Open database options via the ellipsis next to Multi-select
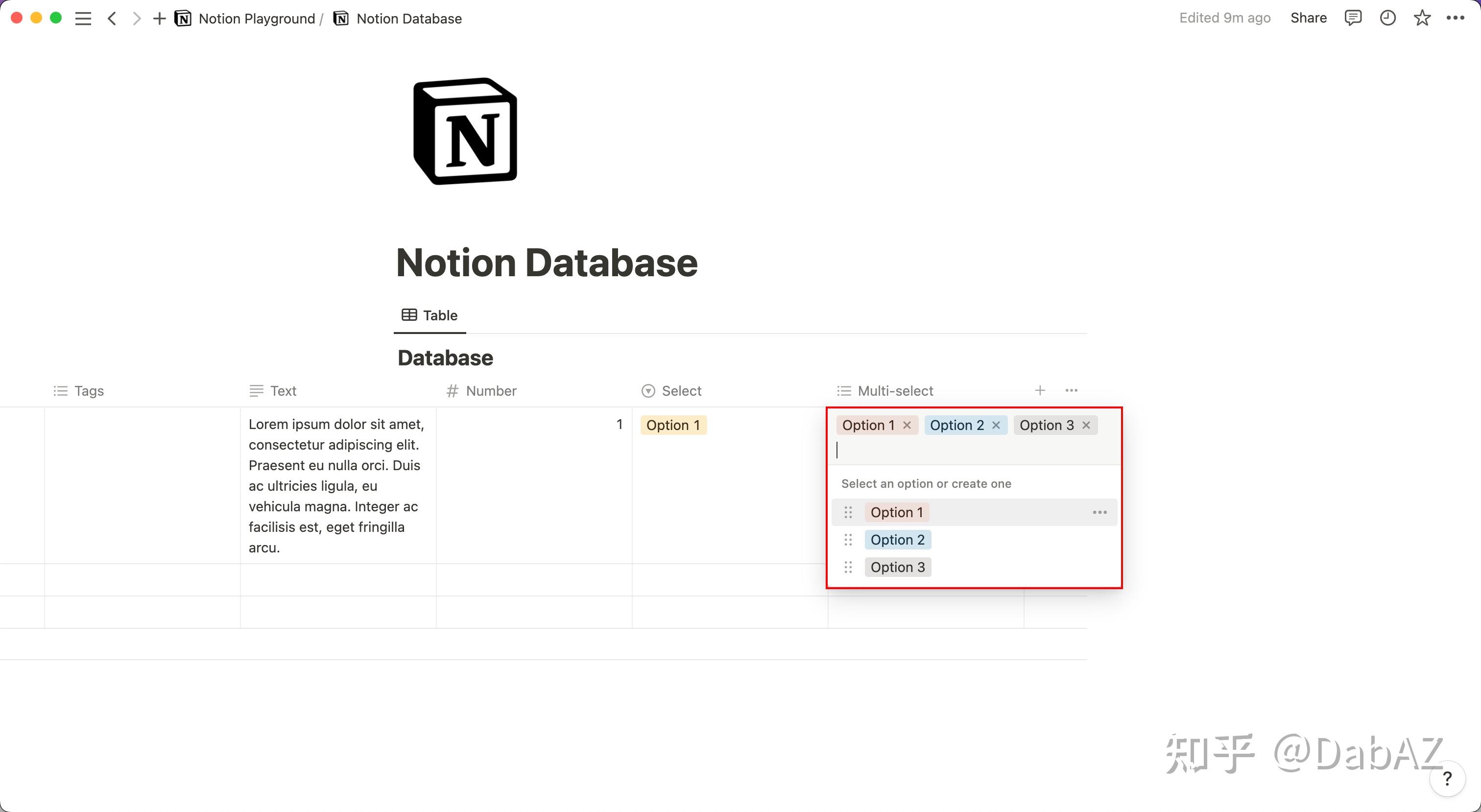This screenshot has height=812, width=1481. [1071, 390]
